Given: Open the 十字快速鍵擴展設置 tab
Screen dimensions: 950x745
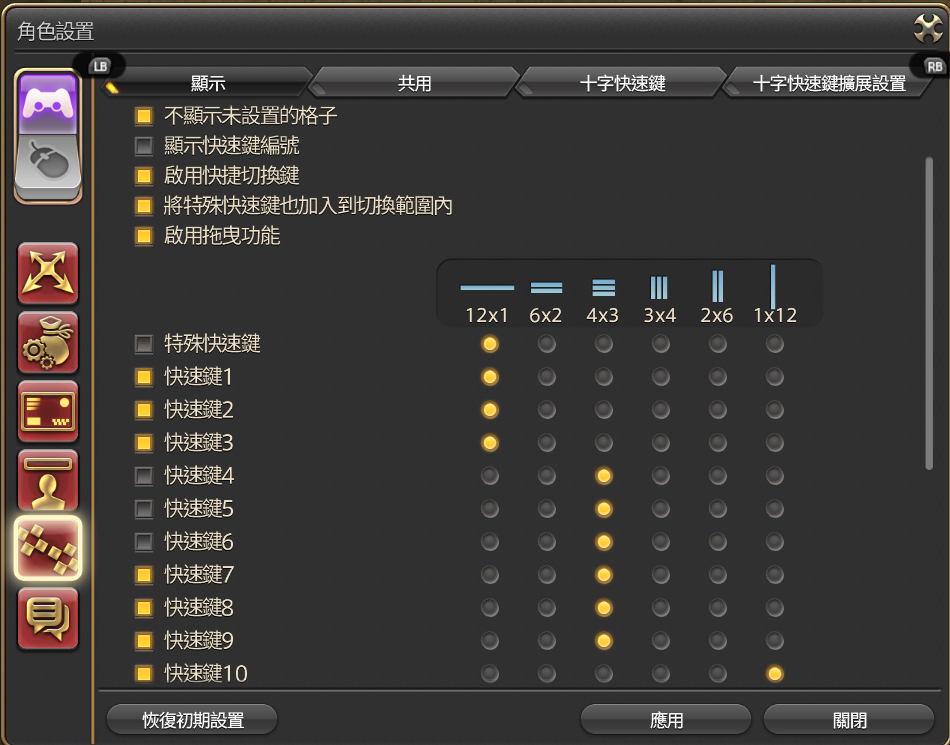Looking at the screenshot, I should [828, 84].
